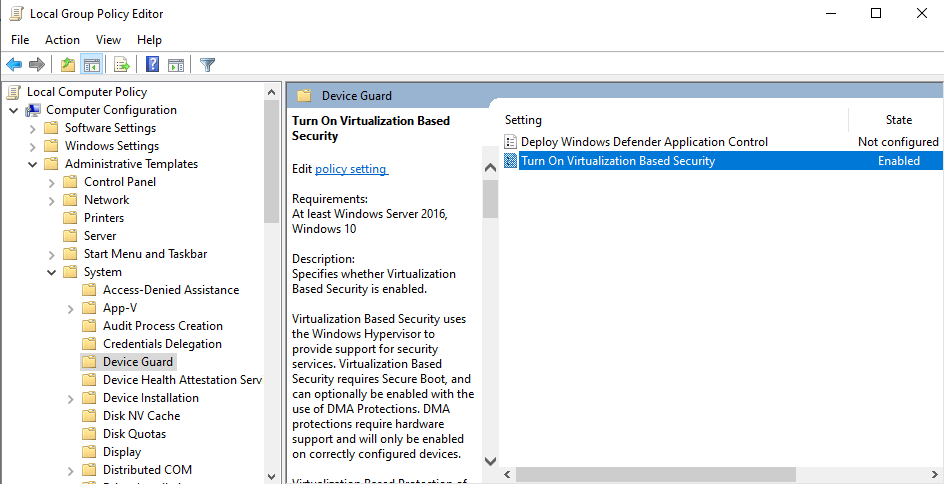
Task: Click the settings list horizontal scroll left arrow
Action: [507, 475]
